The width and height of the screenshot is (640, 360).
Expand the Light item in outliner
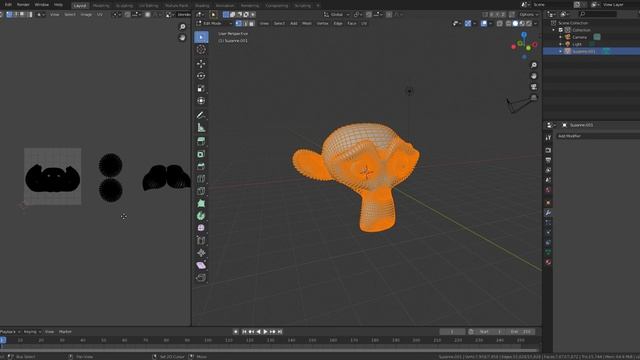pos(560,44)
